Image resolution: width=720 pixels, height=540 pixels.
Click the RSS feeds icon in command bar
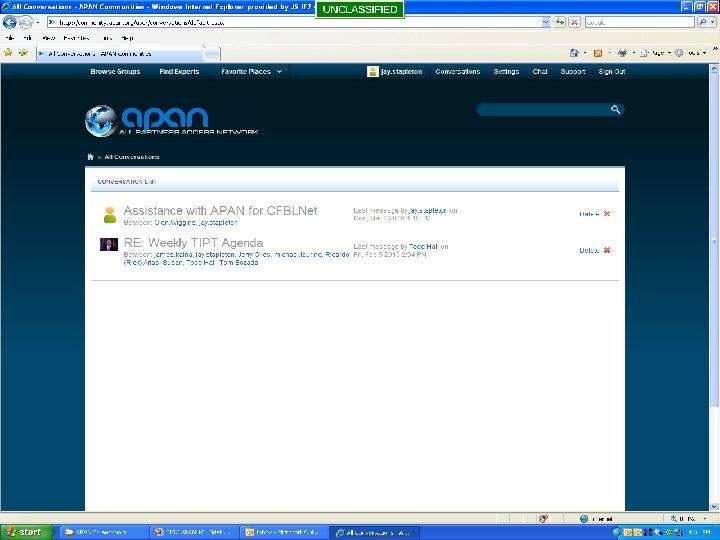click(x=598, y=53)
